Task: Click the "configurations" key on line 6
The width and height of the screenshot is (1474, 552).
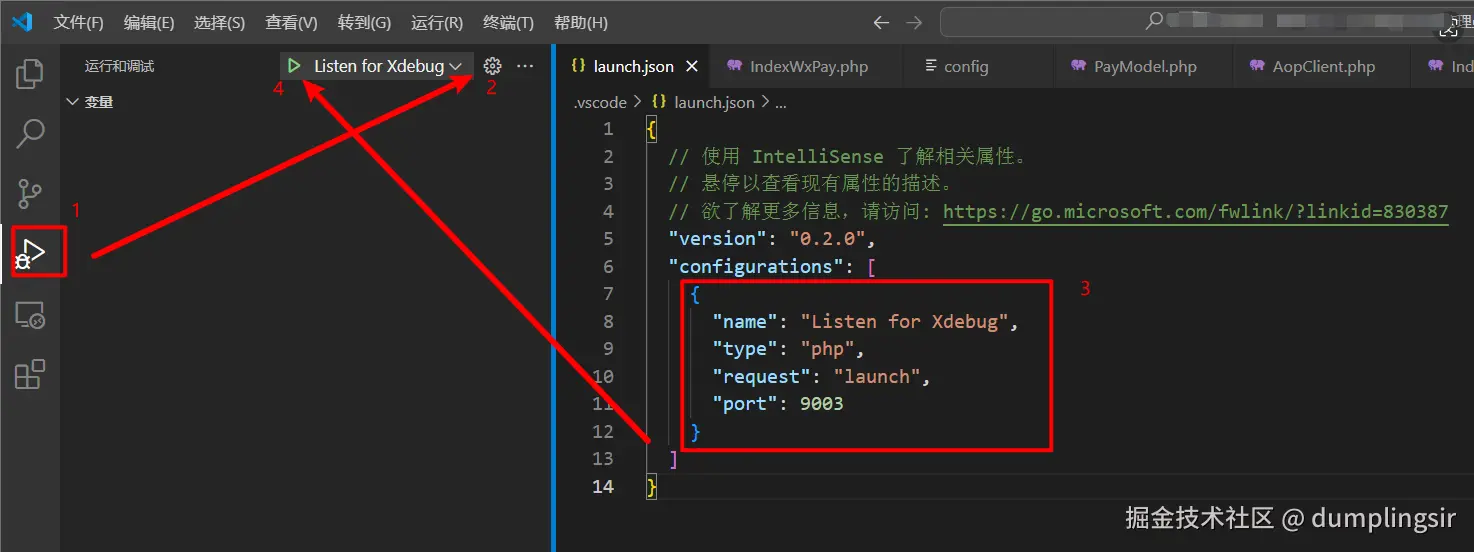Action: coord(757,266)
